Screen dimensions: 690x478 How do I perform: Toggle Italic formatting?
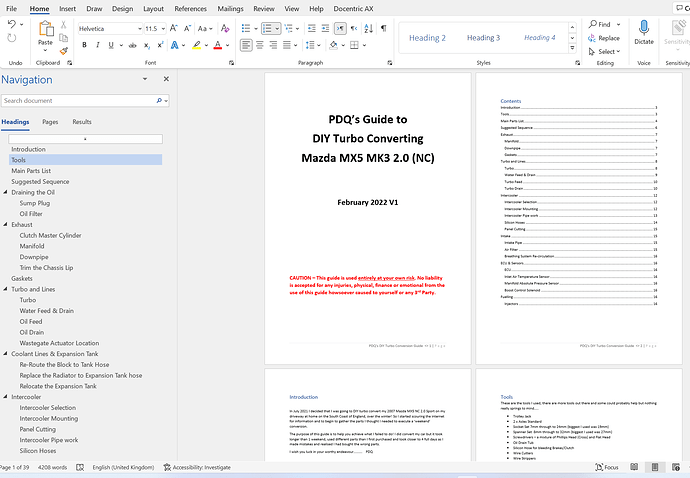[98, 45]
